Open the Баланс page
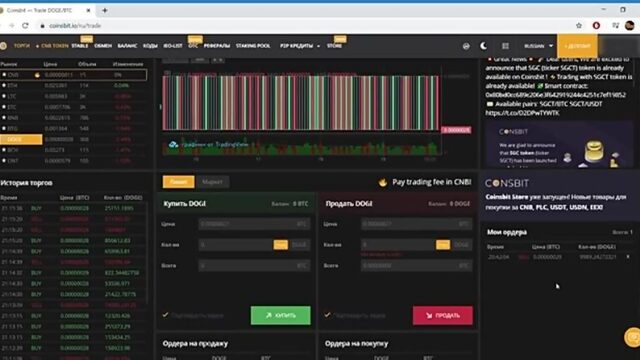 pyautogui.click(x=127, y=46)
